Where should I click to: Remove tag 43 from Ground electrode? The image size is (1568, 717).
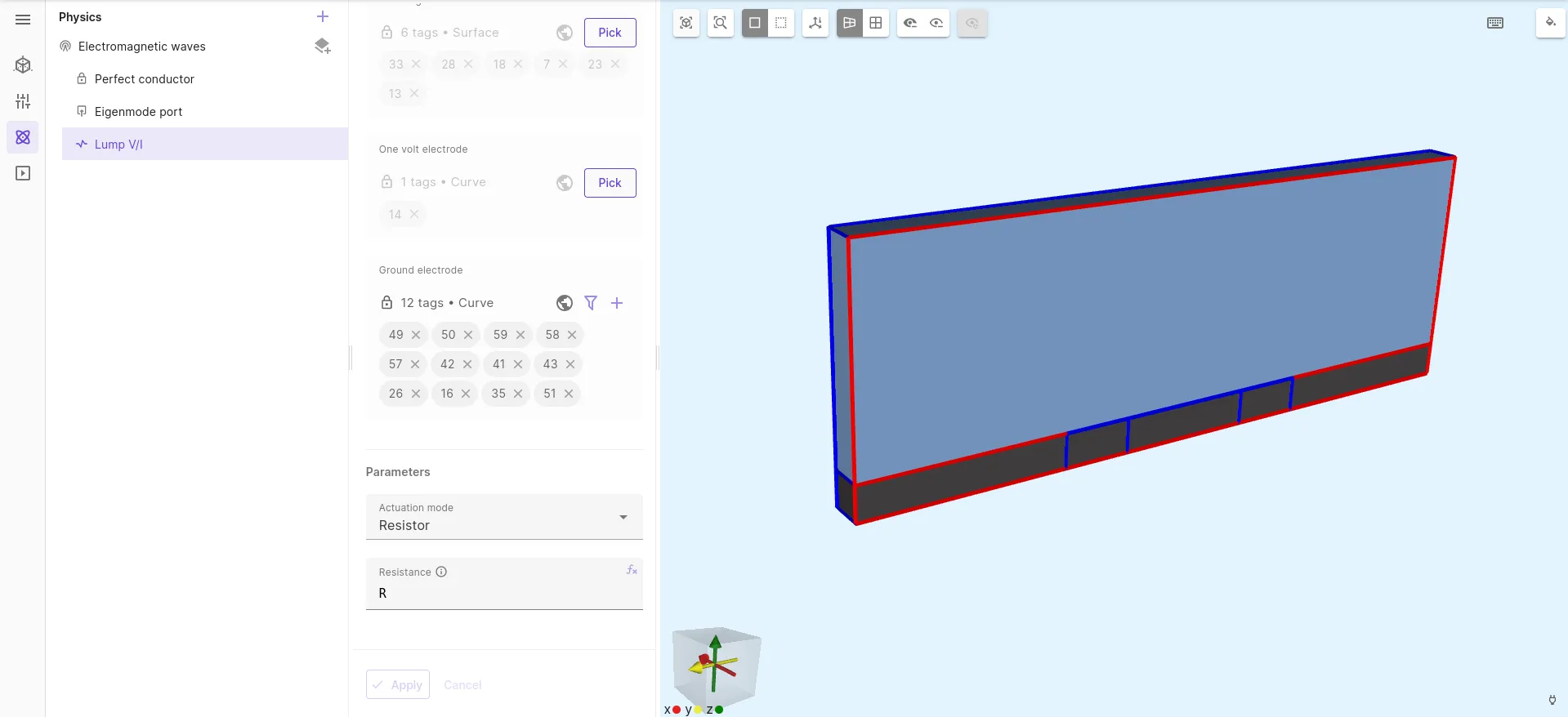point(570,364)
